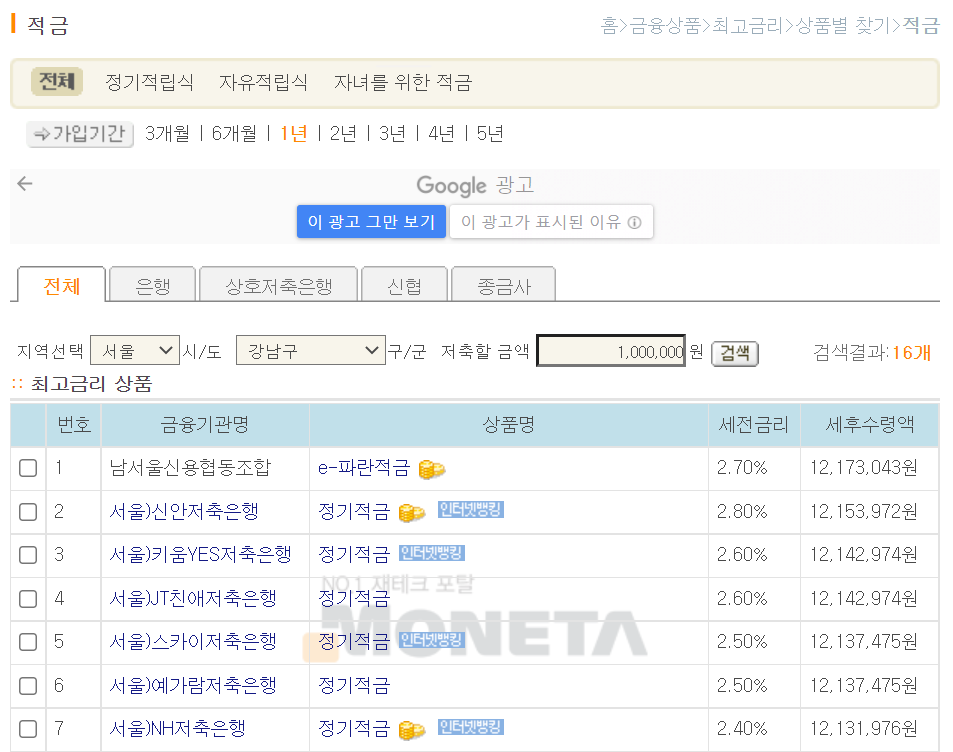Check the box for row 2 서울)신안저축은행
This screenshot has width=953, height=752.
point(28,512)
